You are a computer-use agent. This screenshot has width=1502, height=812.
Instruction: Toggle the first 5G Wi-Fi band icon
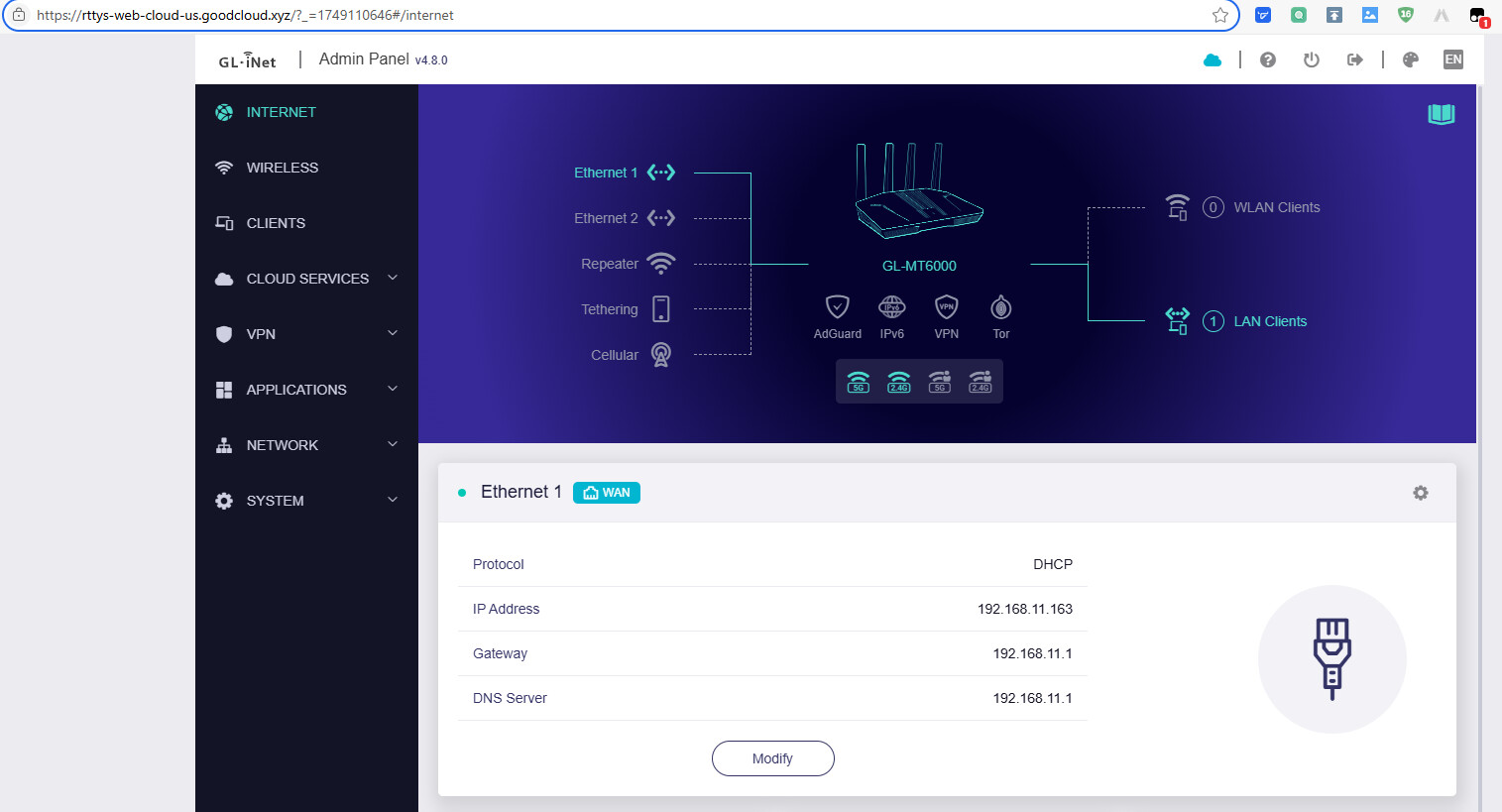pyautogui.click(x=859, y=382)
